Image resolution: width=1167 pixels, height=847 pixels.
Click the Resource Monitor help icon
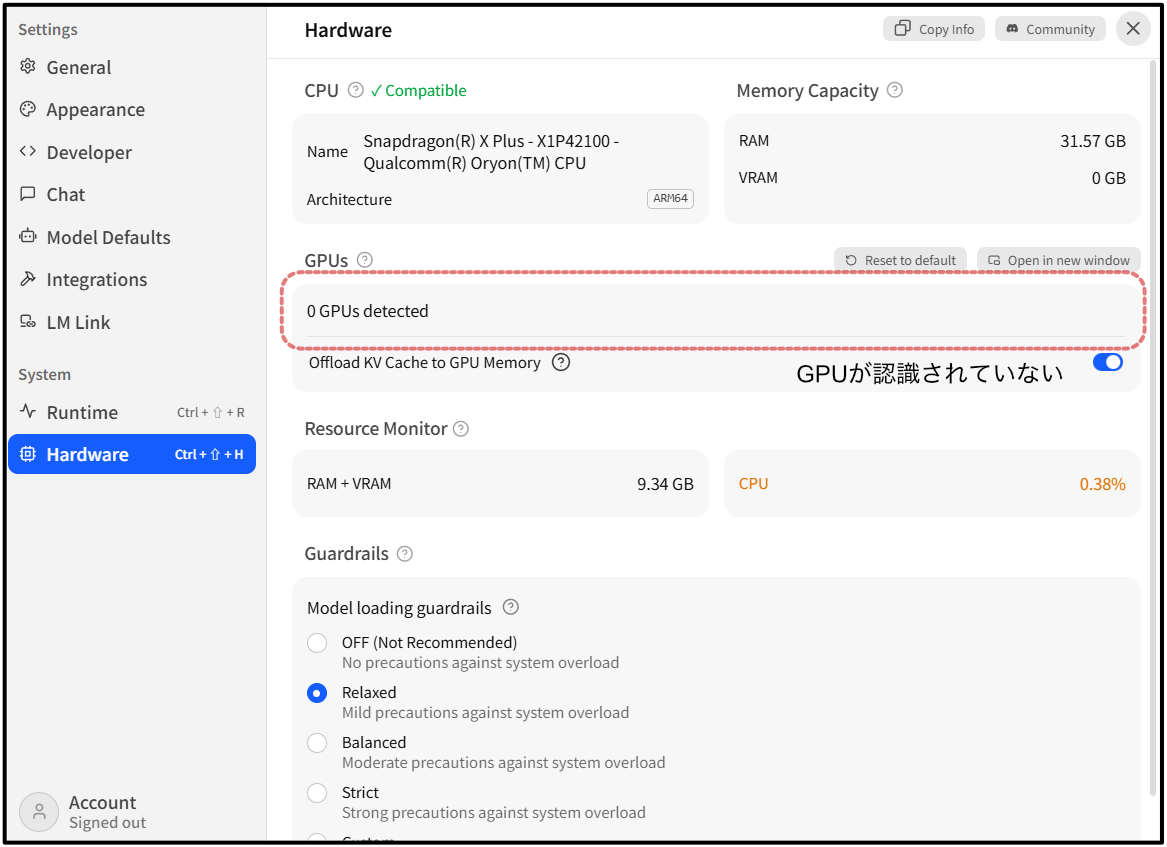(x=461, y=429)
